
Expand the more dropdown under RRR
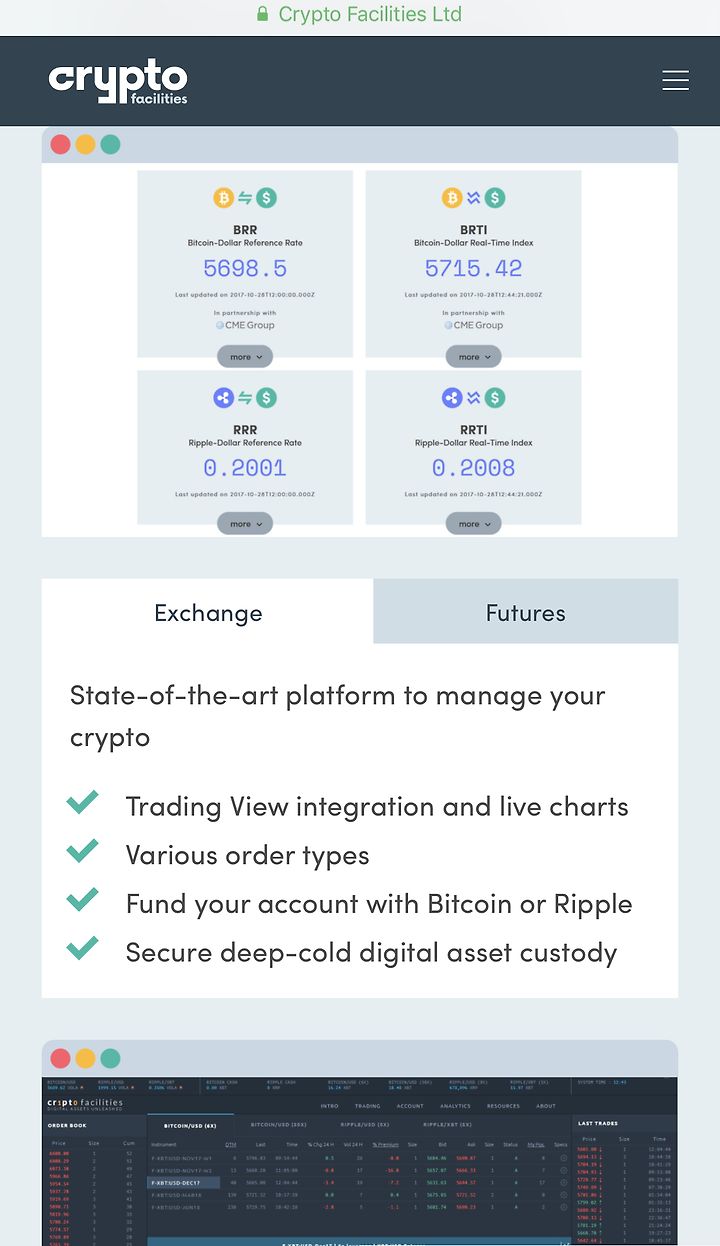coord(245,523)
